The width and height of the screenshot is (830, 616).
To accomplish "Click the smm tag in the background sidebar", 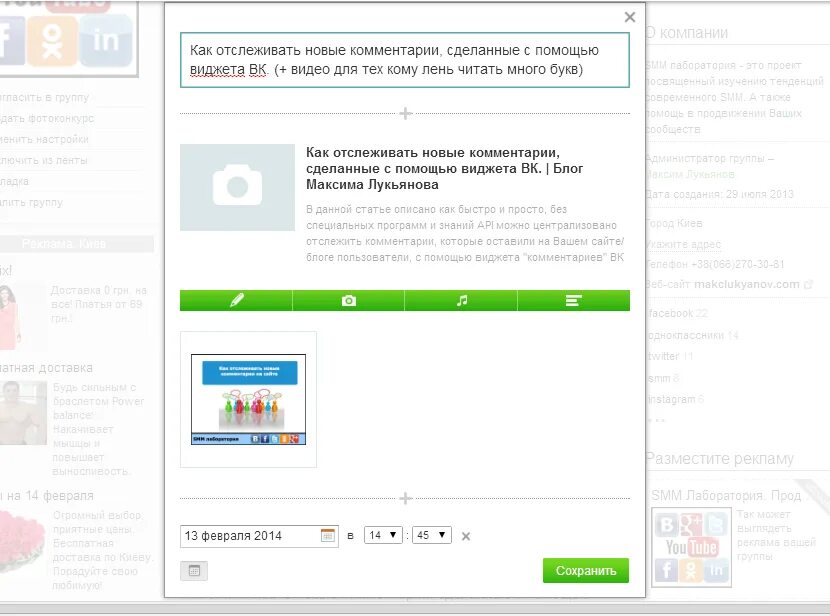I will tap(659, 378).
